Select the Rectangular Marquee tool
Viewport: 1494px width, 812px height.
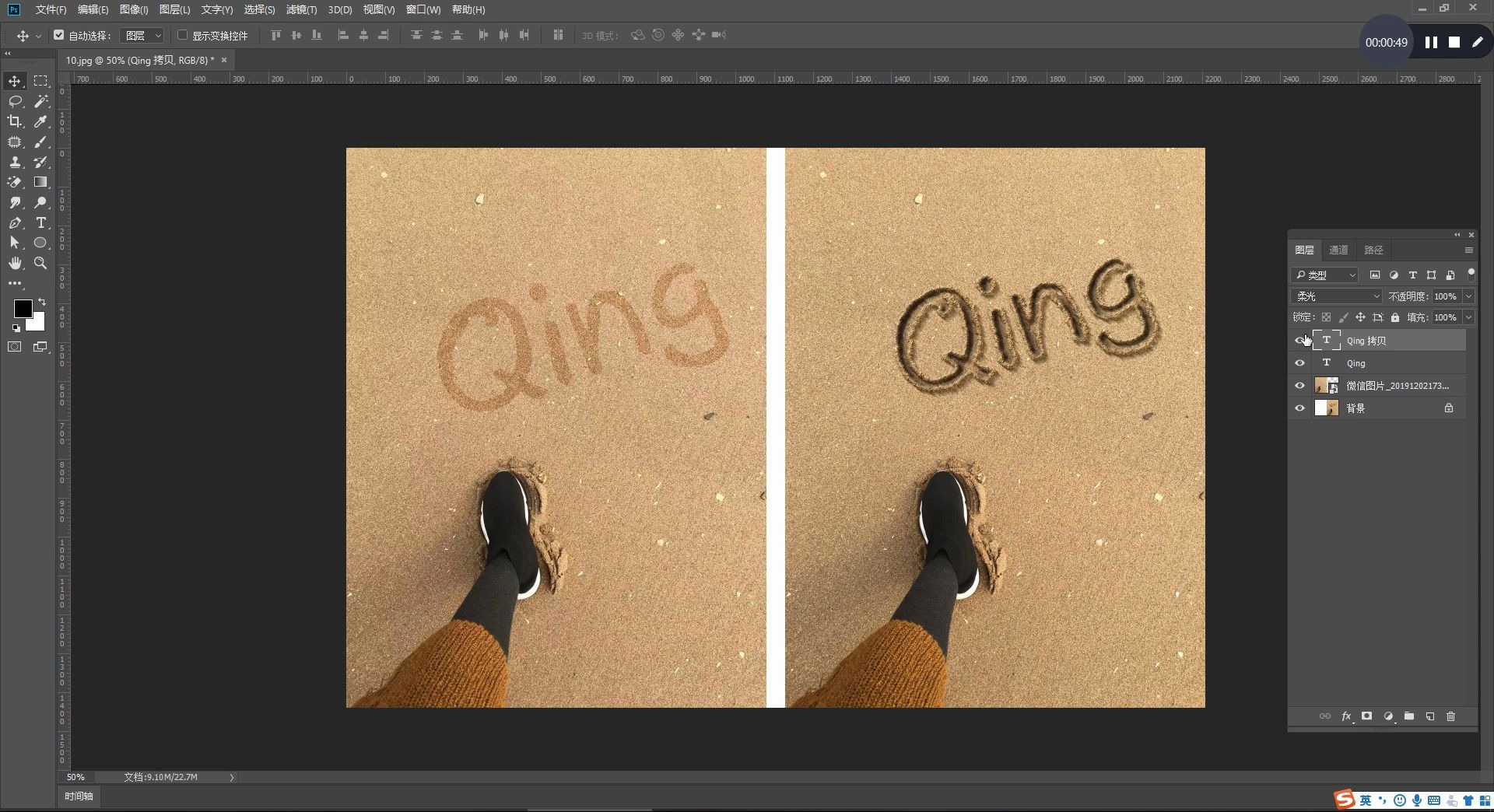[40, 81]
